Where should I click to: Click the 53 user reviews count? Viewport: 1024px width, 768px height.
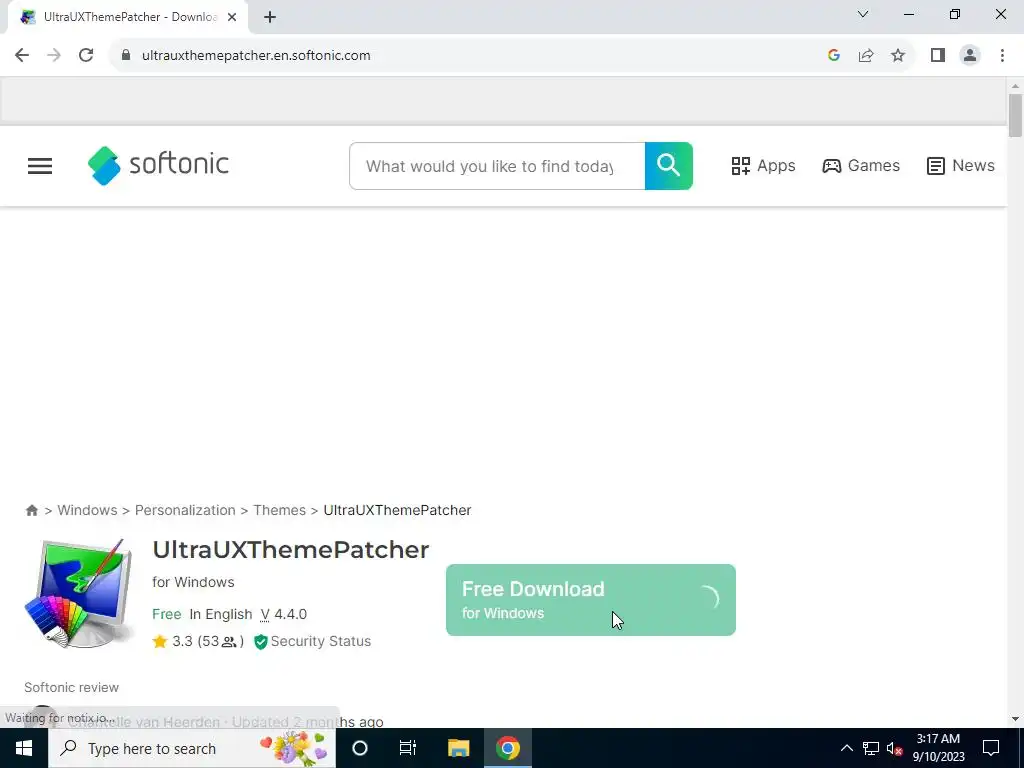click(220, 641)
